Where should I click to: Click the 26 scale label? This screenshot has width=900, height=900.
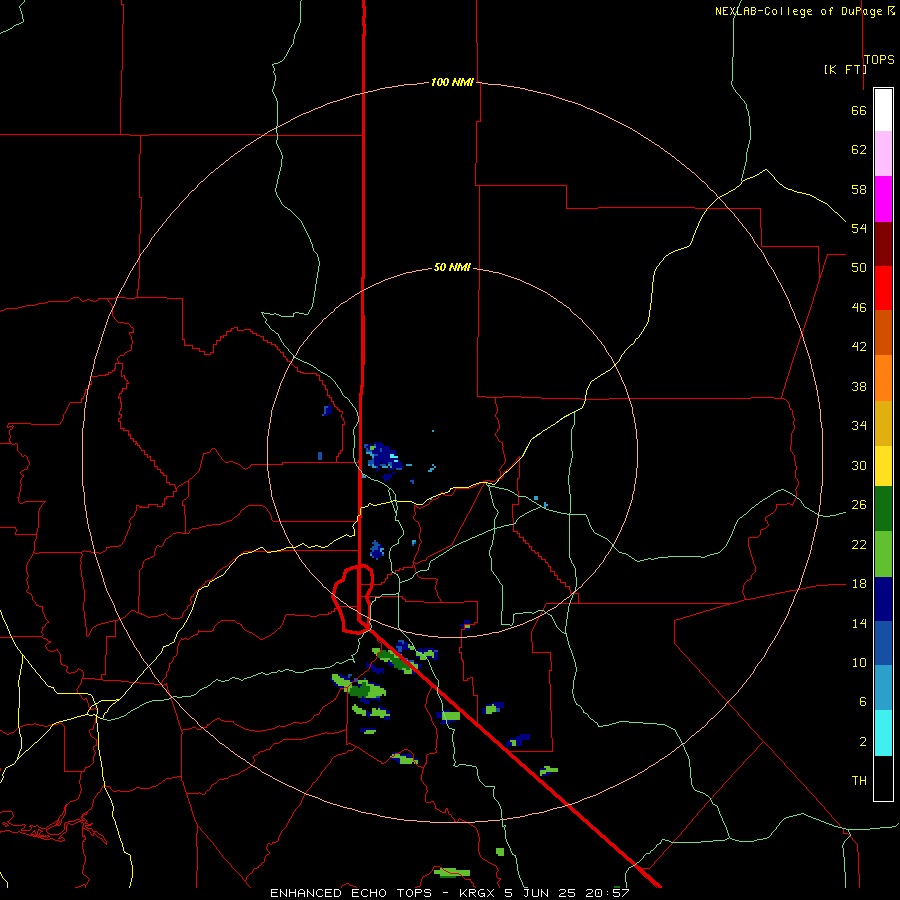[859, 505]
